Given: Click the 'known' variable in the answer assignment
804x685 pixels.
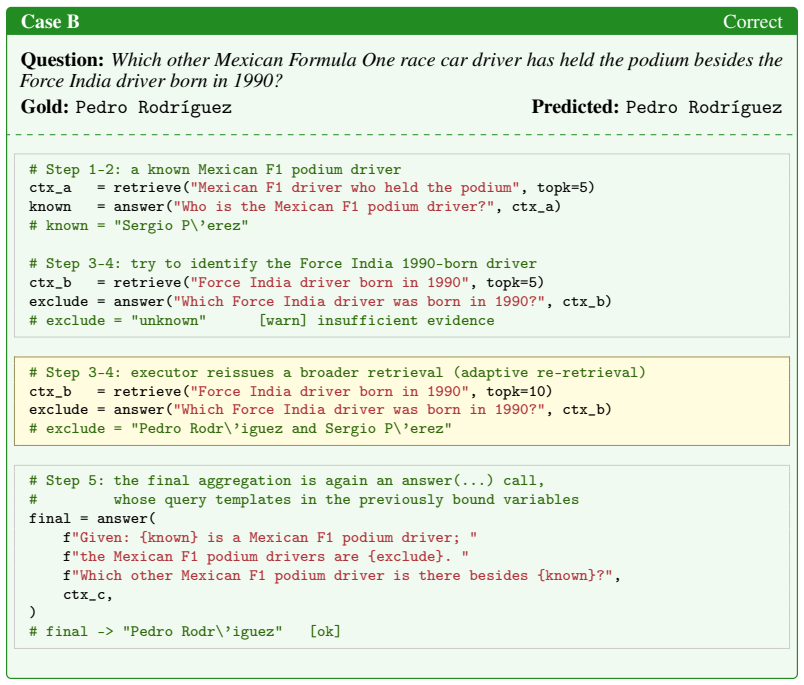Looking at the screenshot, I should (x=50, y=207).
